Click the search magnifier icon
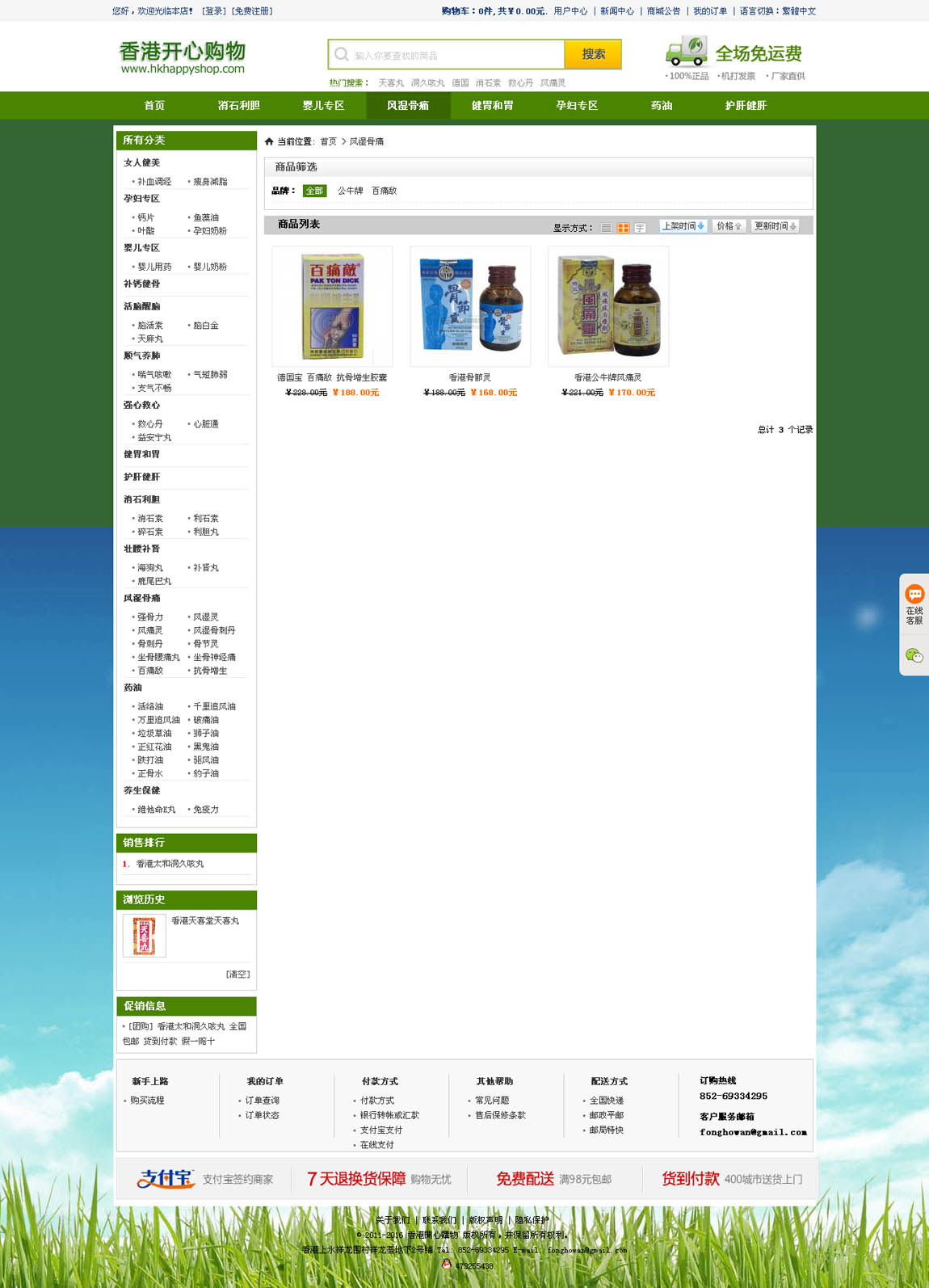 click(x=342, y=54)
